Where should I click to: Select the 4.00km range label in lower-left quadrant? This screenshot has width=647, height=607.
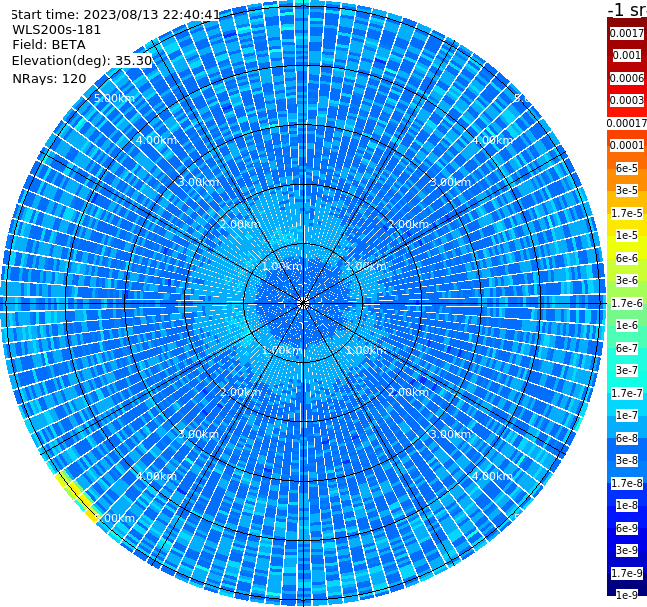tap(156, 476)
